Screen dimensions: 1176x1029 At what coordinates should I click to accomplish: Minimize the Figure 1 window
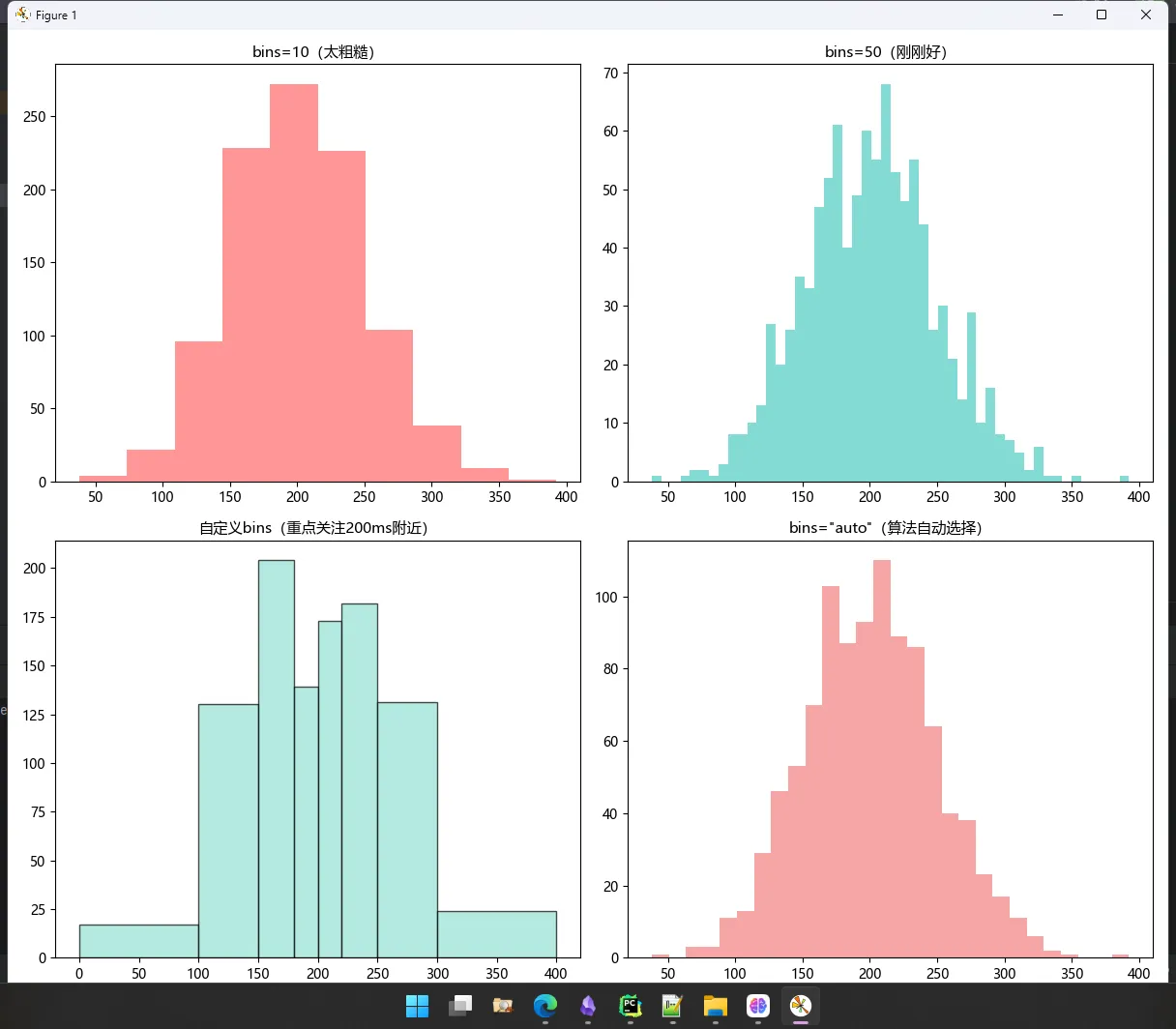[1057, 15]
